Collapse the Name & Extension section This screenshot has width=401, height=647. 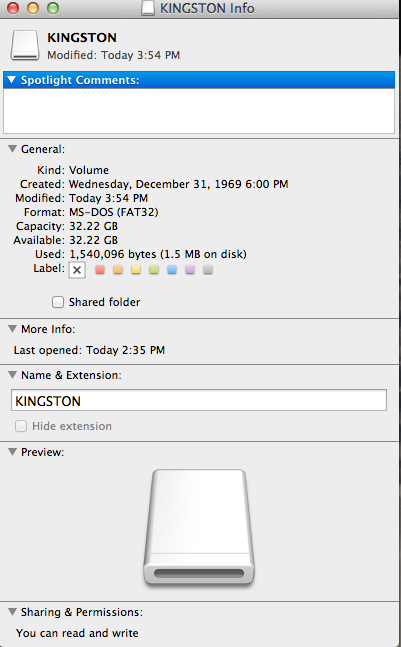[x=12, y=375]
